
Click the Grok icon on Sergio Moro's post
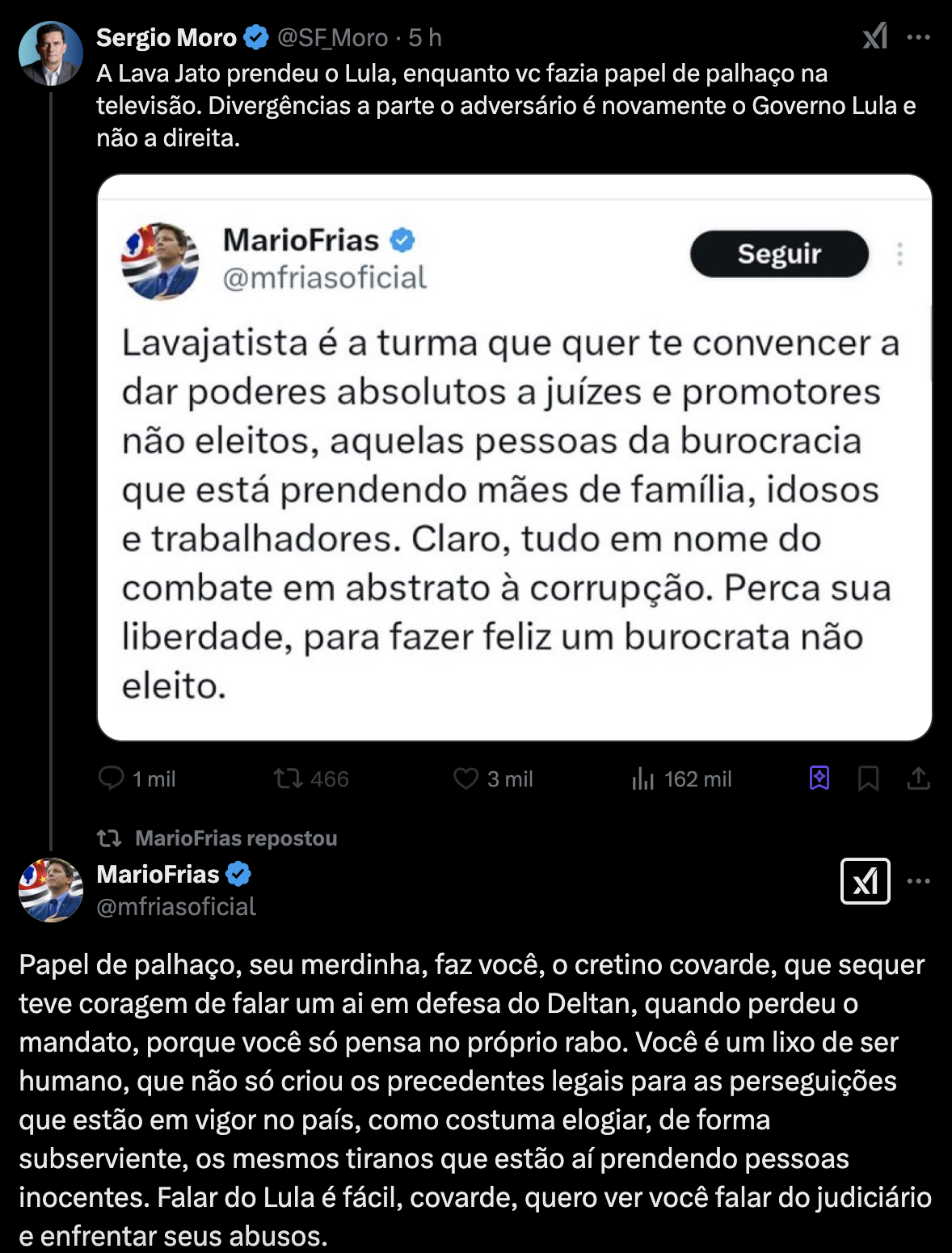[874, 36]
